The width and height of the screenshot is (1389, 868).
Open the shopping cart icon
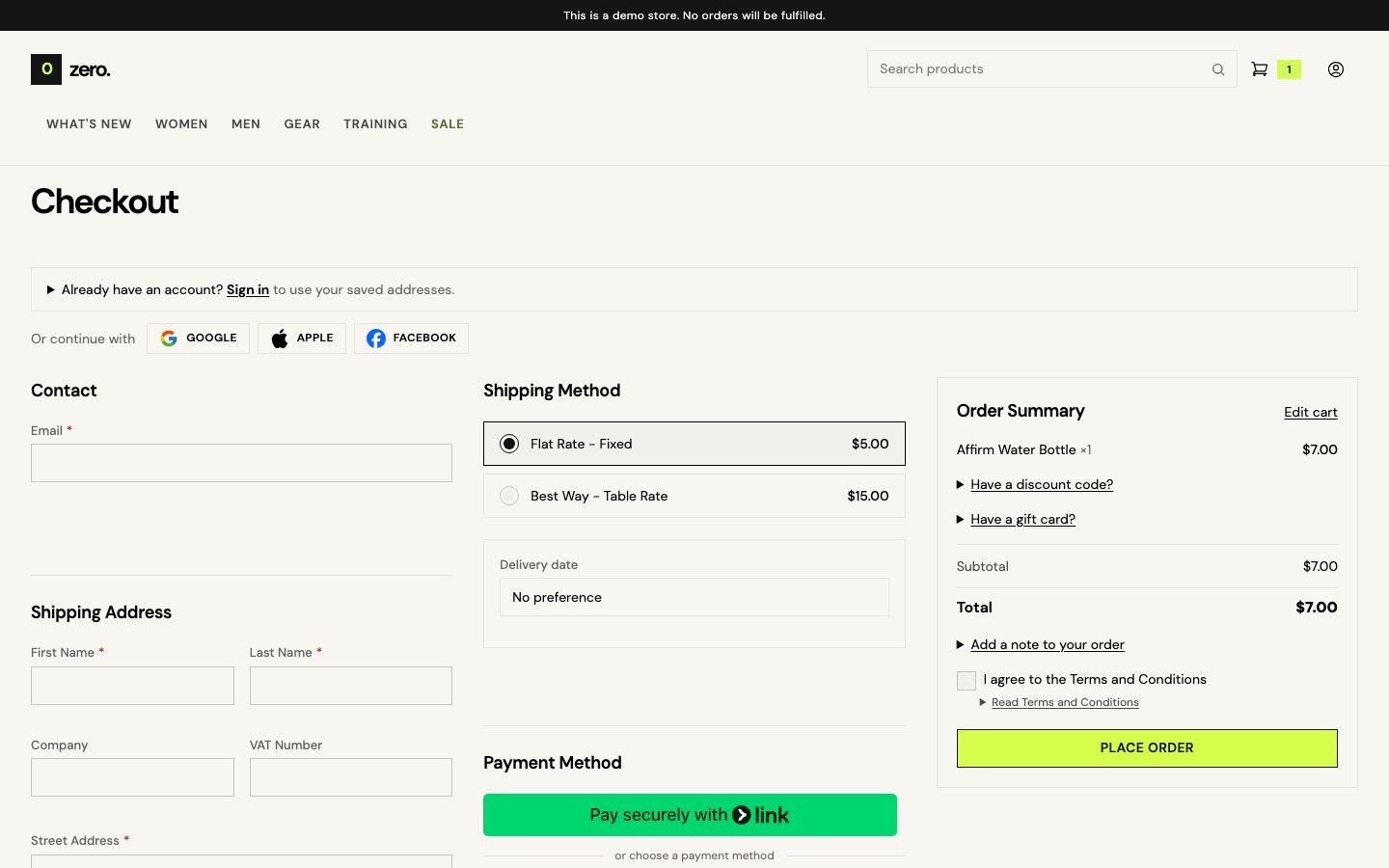point(1259,69)
